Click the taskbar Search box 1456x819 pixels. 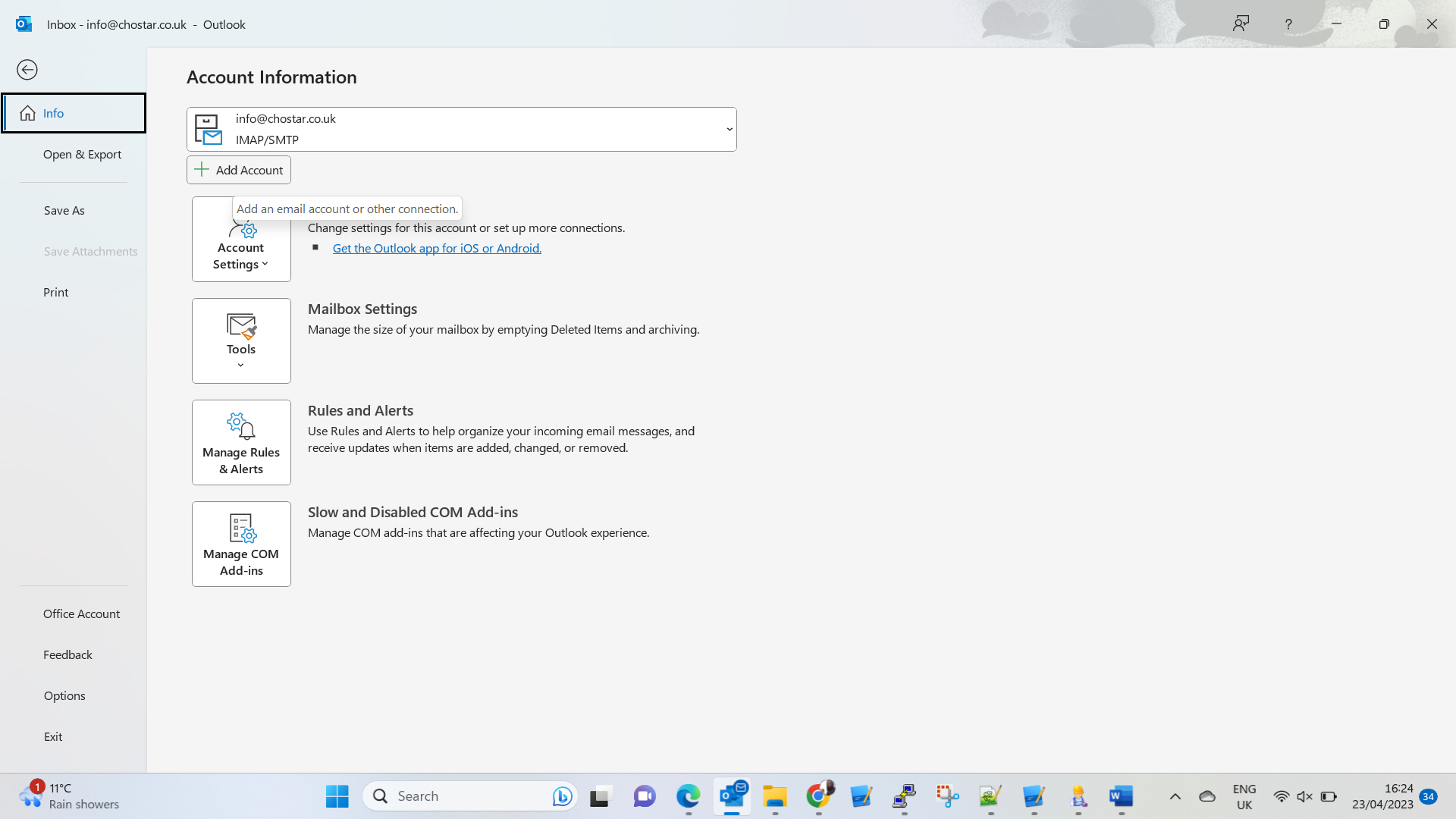point(470,796)
